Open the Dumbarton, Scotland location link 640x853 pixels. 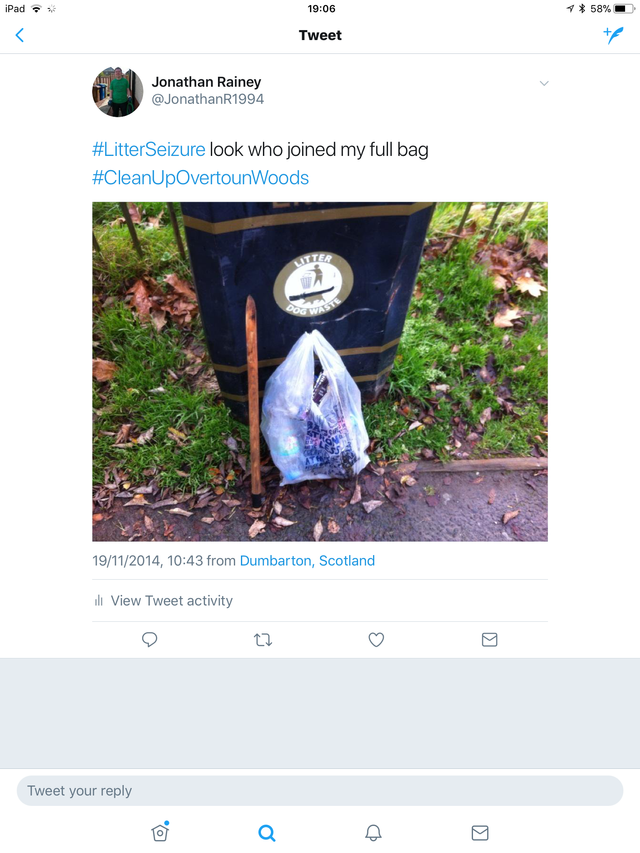click(307, 561)
